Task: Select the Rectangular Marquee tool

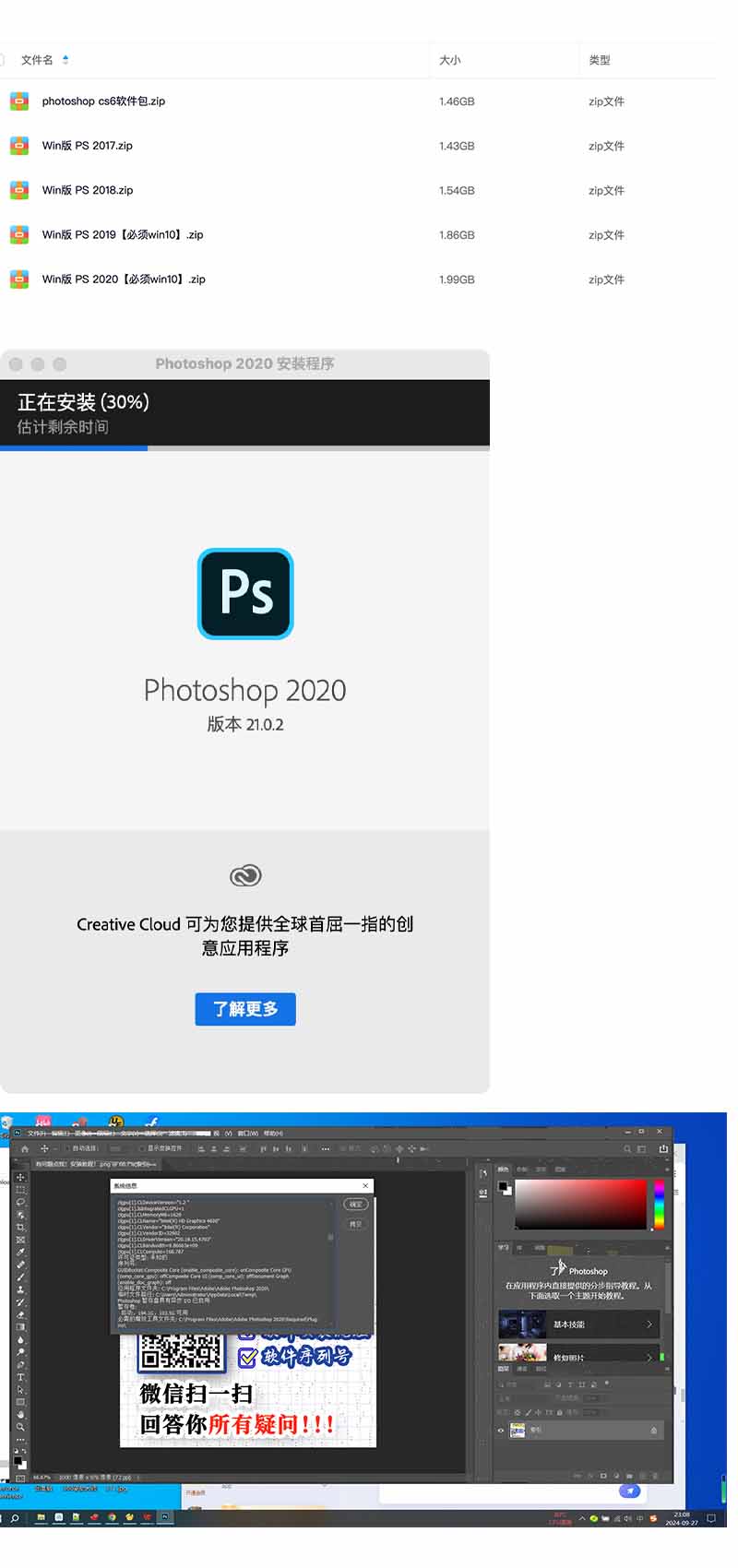Action: (20, 1189)
